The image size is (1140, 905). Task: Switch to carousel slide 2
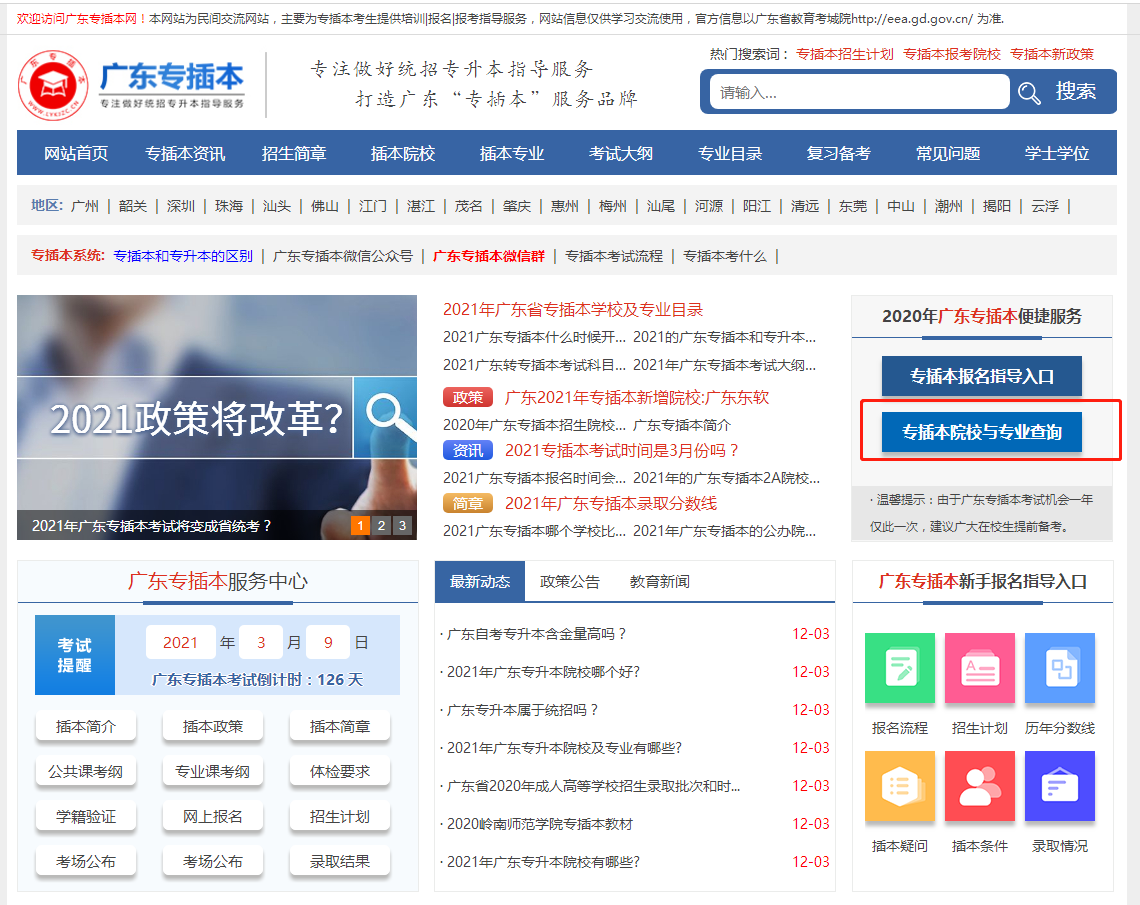click(x=381, y=525)
